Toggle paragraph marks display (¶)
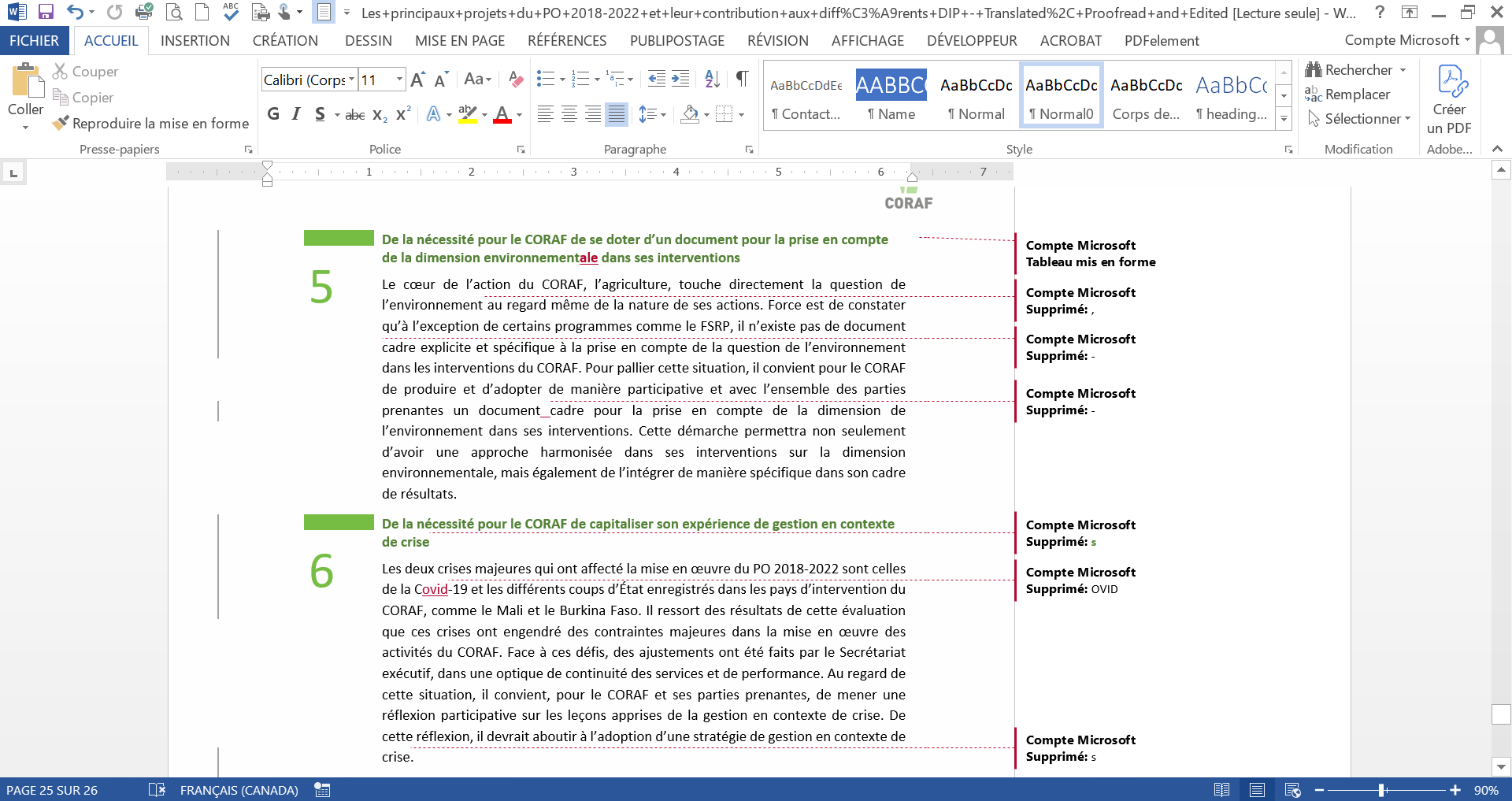 (x=742, y=79)
